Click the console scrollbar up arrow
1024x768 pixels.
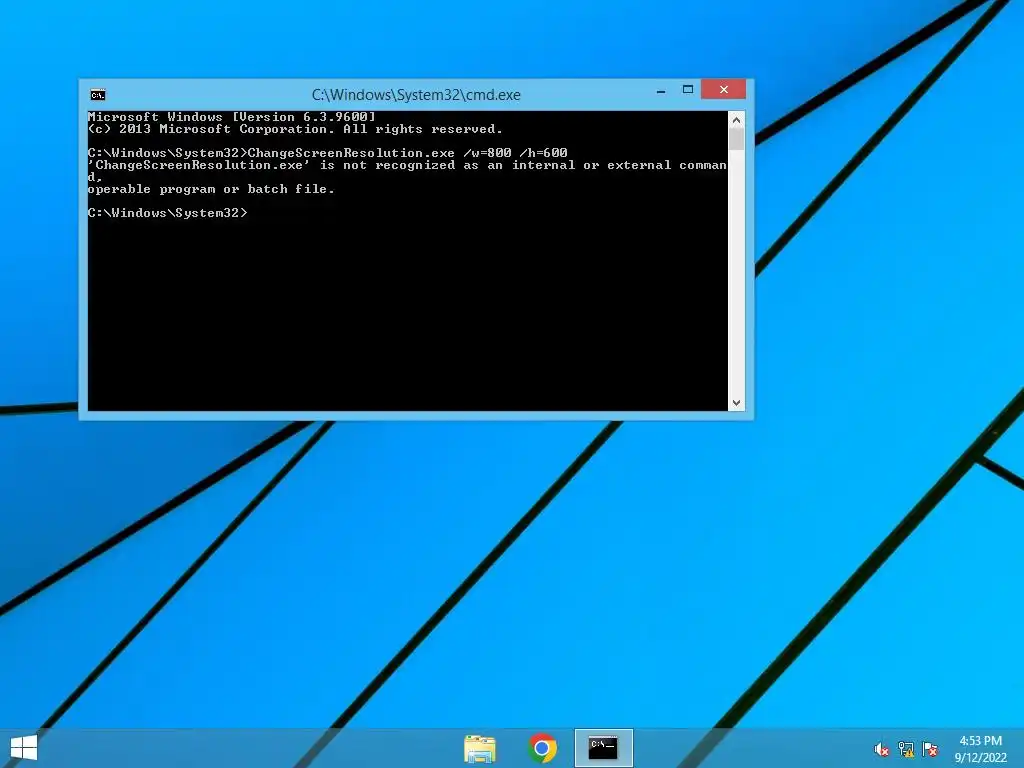point(737,120)
